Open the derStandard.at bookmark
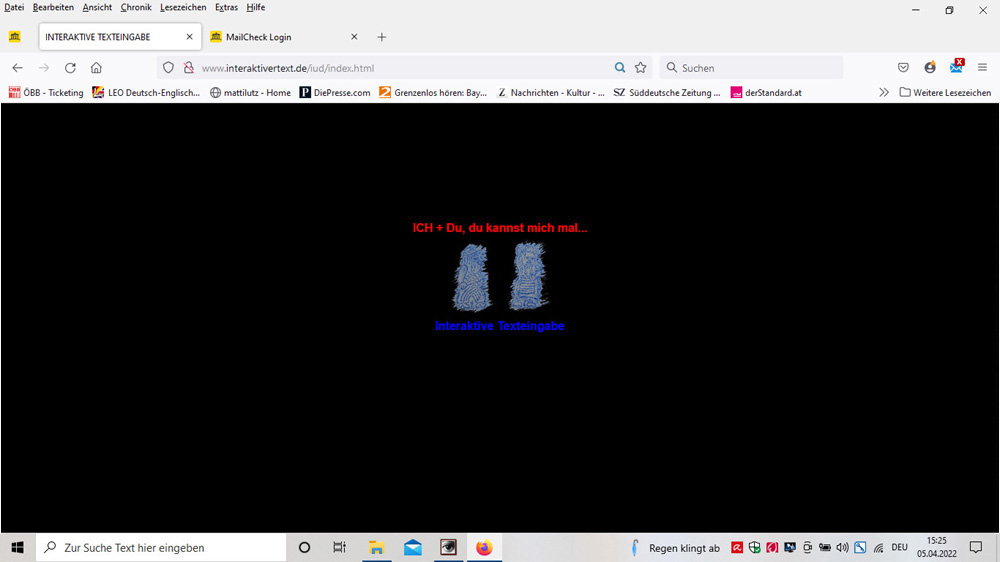This screenshot has height=562, width=1000. point(766,93)
